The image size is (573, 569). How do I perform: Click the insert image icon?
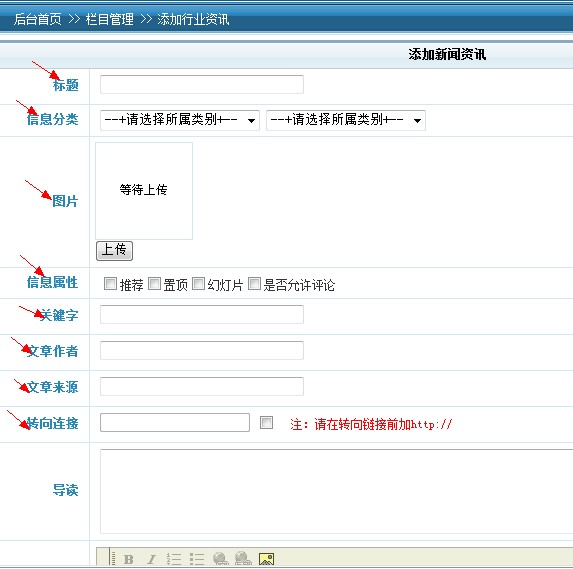click(266, 559)
